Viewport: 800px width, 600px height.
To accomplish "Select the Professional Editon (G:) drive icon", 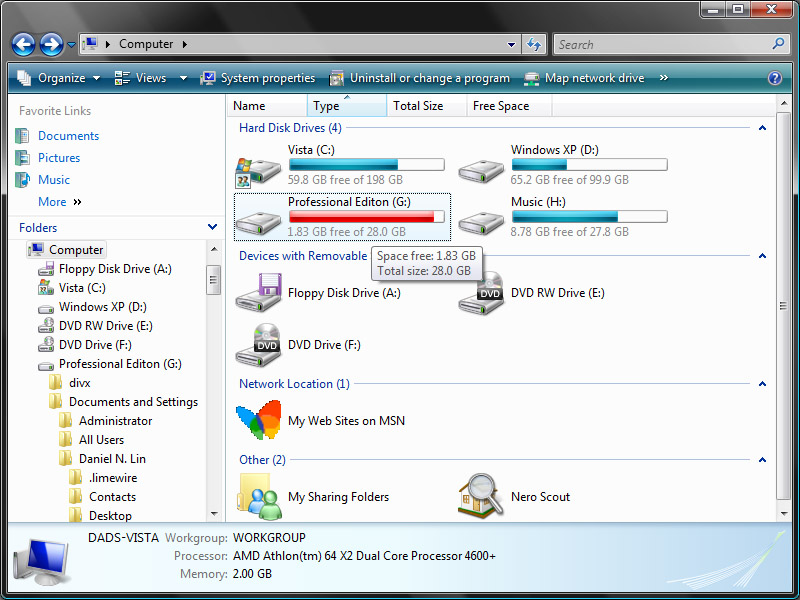I will pos(258,222).
